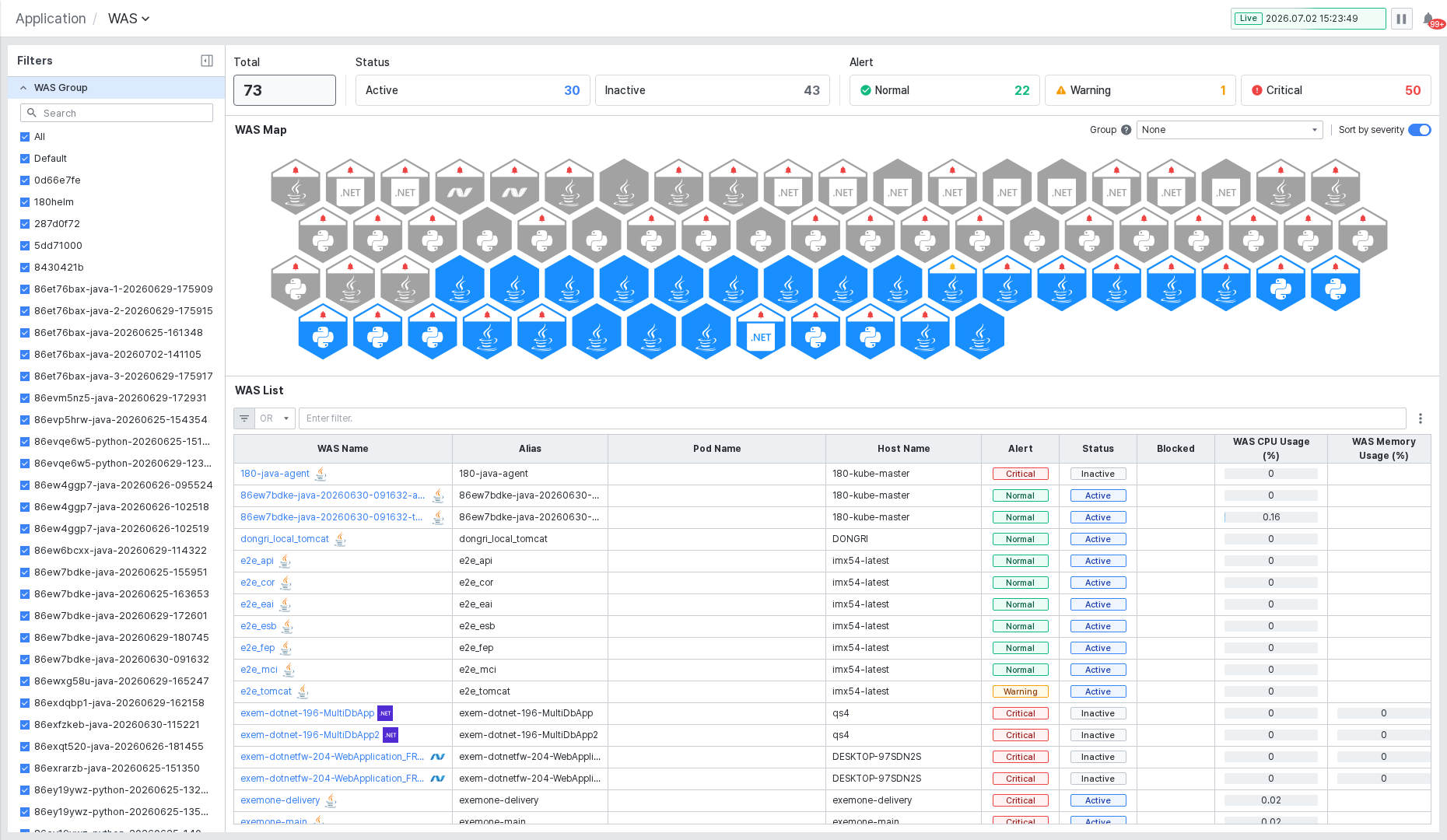This screenshot has height=840, width=1447.
Task: Open the notifications bell
Action: [x=1428, y=19]
